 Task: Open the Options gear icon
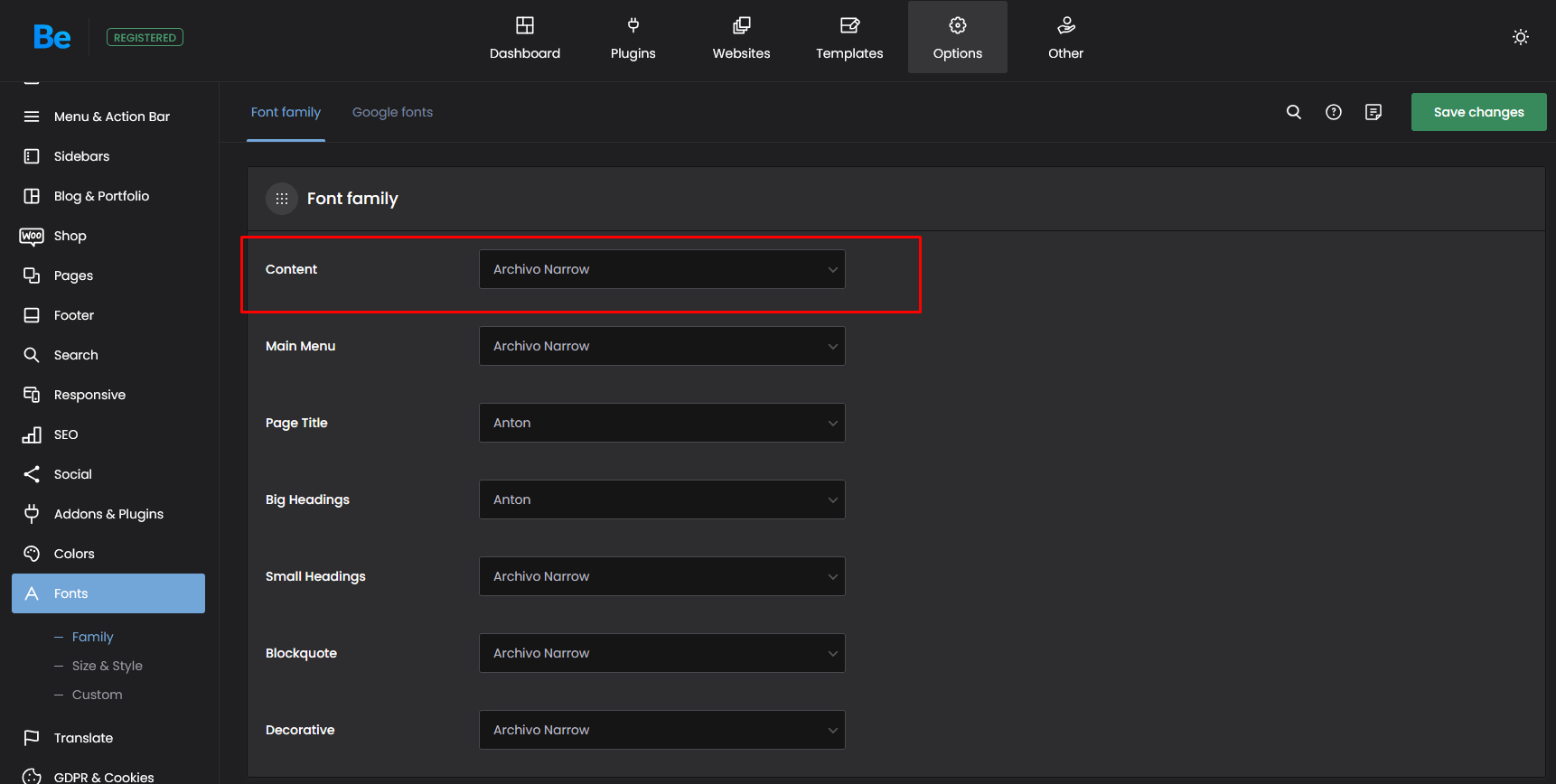(958, 25)
